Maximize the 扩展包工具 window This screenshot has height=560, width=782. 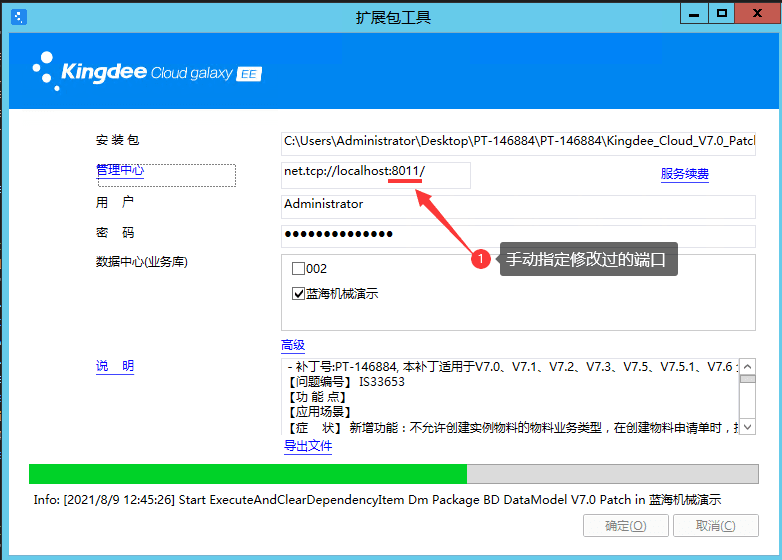point(720,14)
